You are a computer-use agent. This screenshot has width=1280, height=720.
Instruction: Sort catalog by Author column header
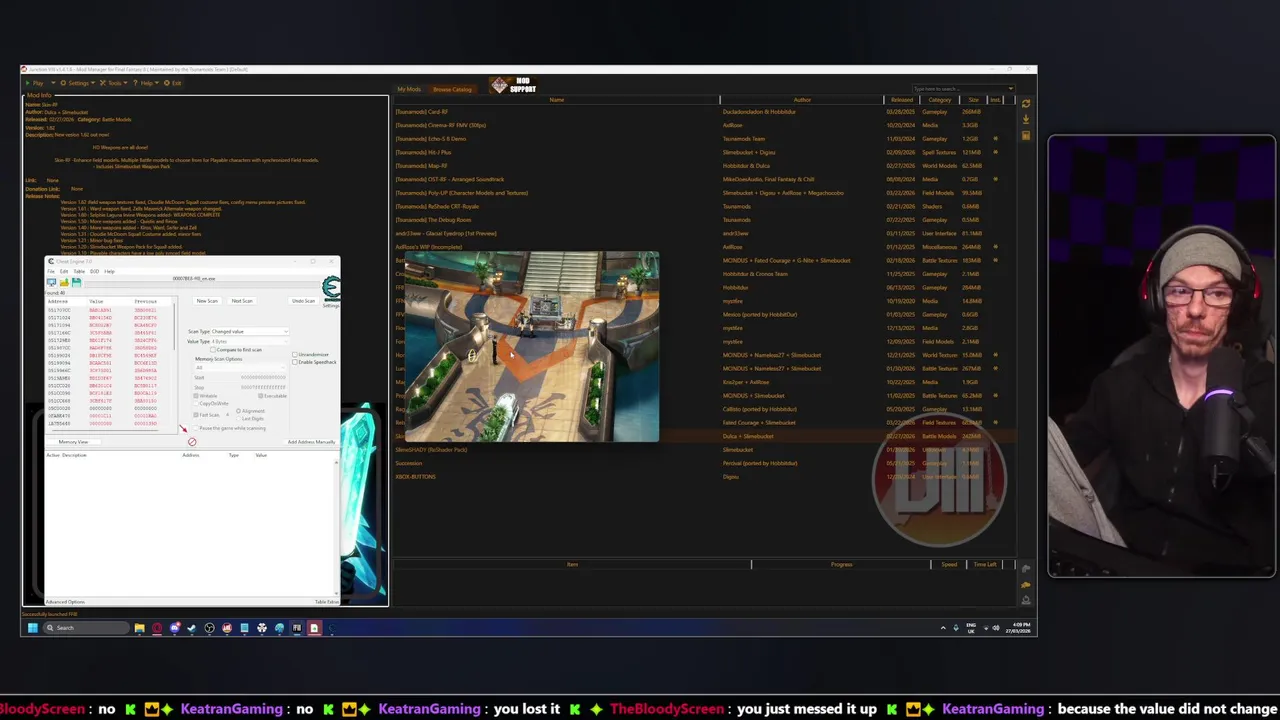802,100
